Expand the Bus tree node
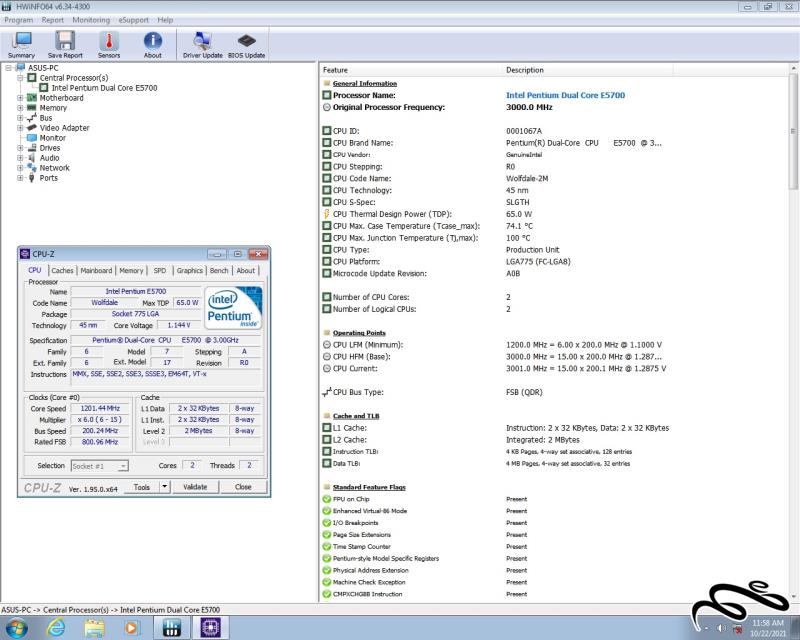This screenshot has height=640, width=800. pyautogui.click(x=20, y=117)
